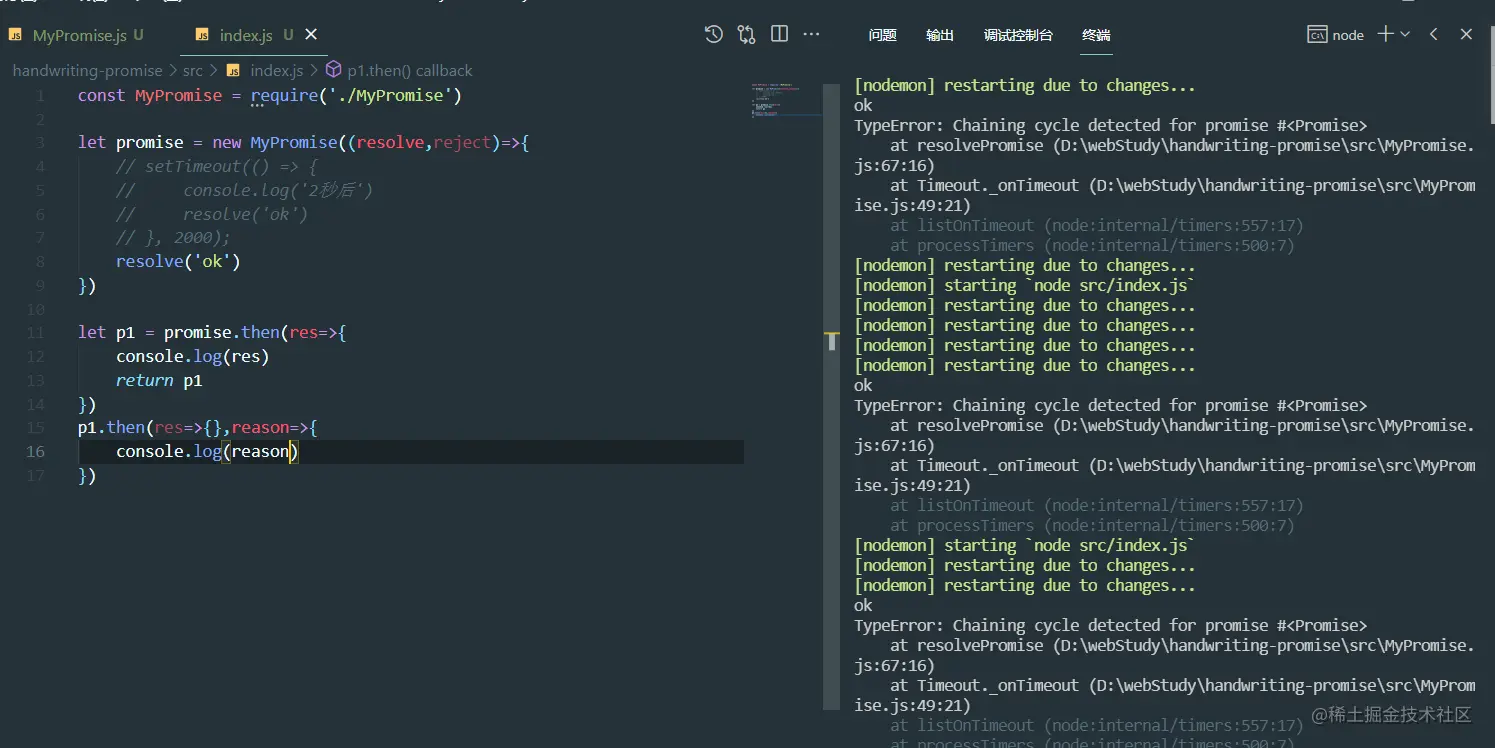Open the file timeline history icon

click(713, 35)
